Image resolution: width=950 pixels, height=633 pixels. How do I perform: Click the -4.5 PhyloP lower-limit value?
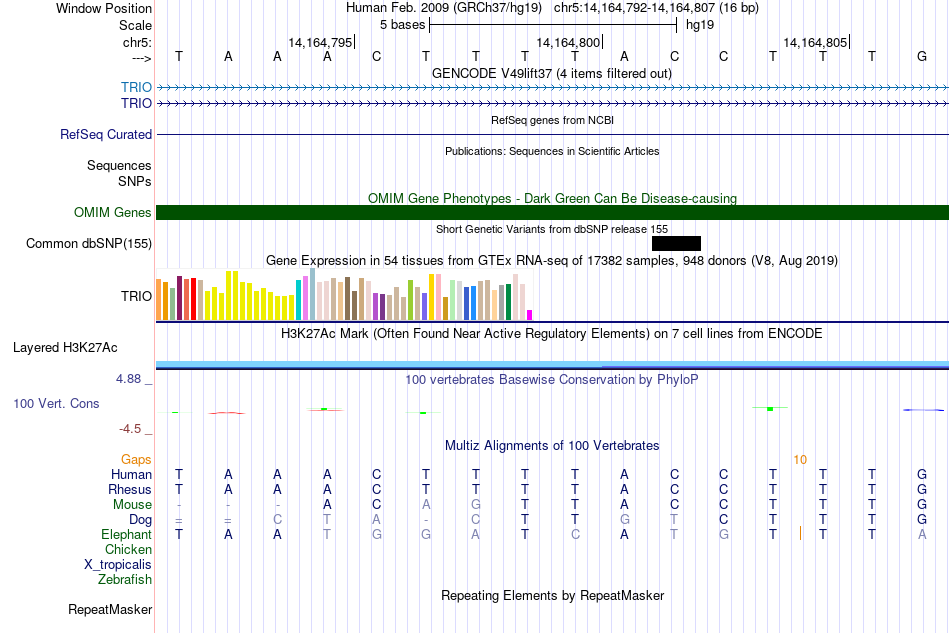[130, 429]
